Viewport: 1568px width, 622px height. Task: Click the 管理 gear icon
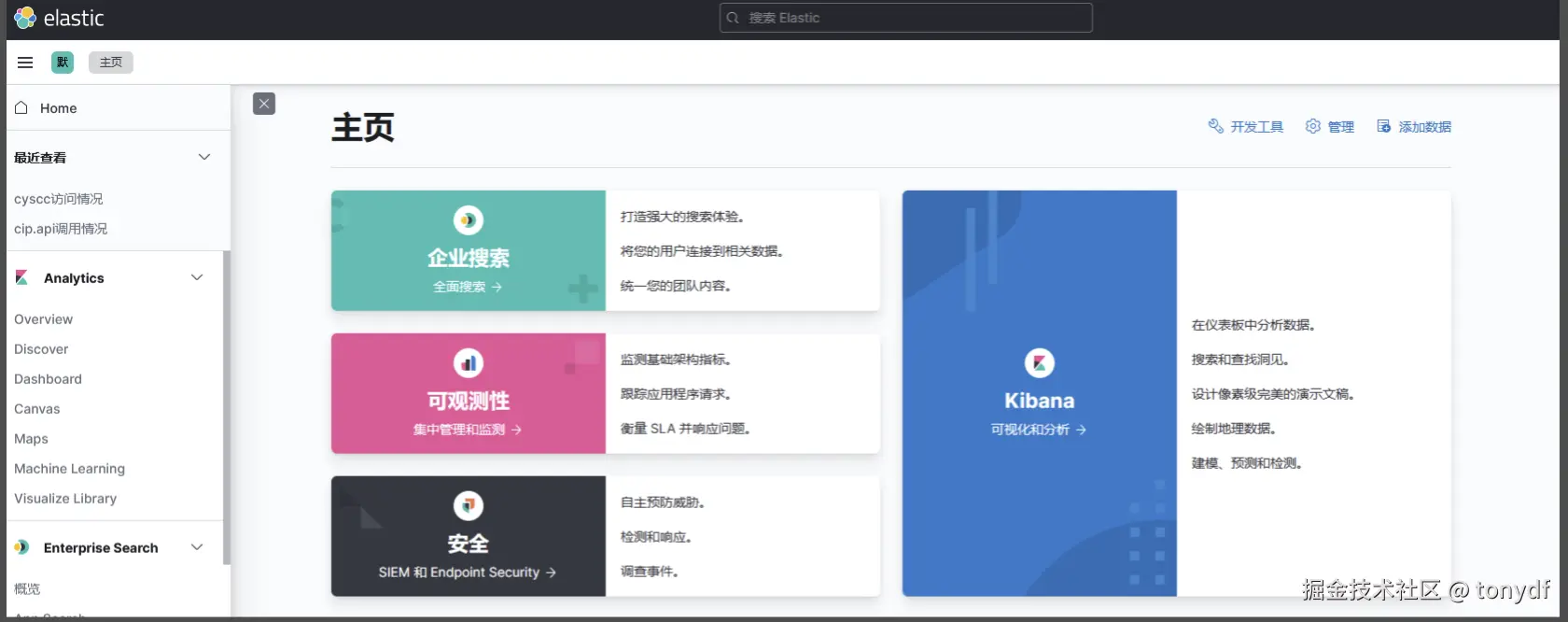tap(1313, 126)
